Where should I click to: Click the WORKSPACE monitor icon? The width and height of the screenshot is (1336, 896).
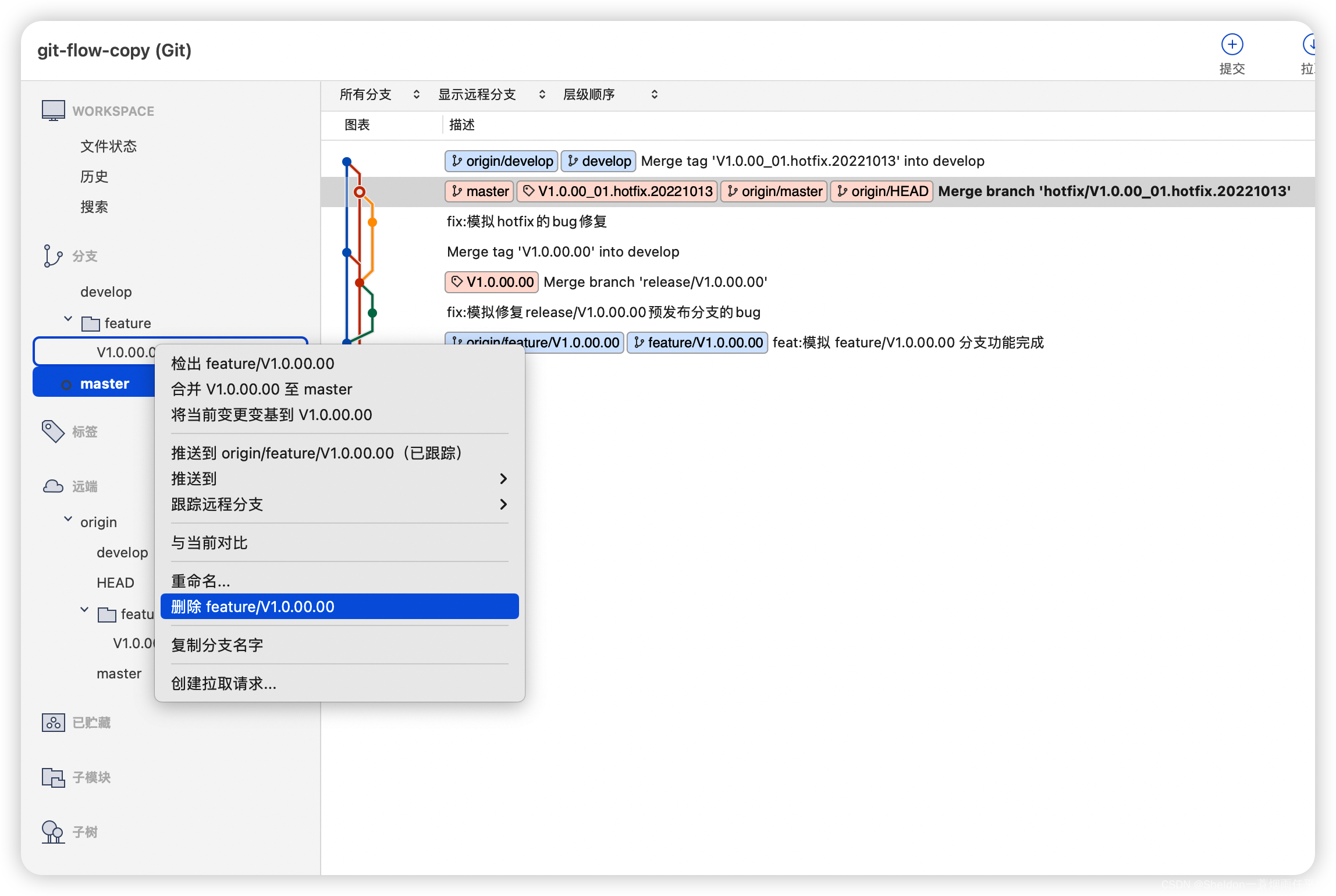53,111
